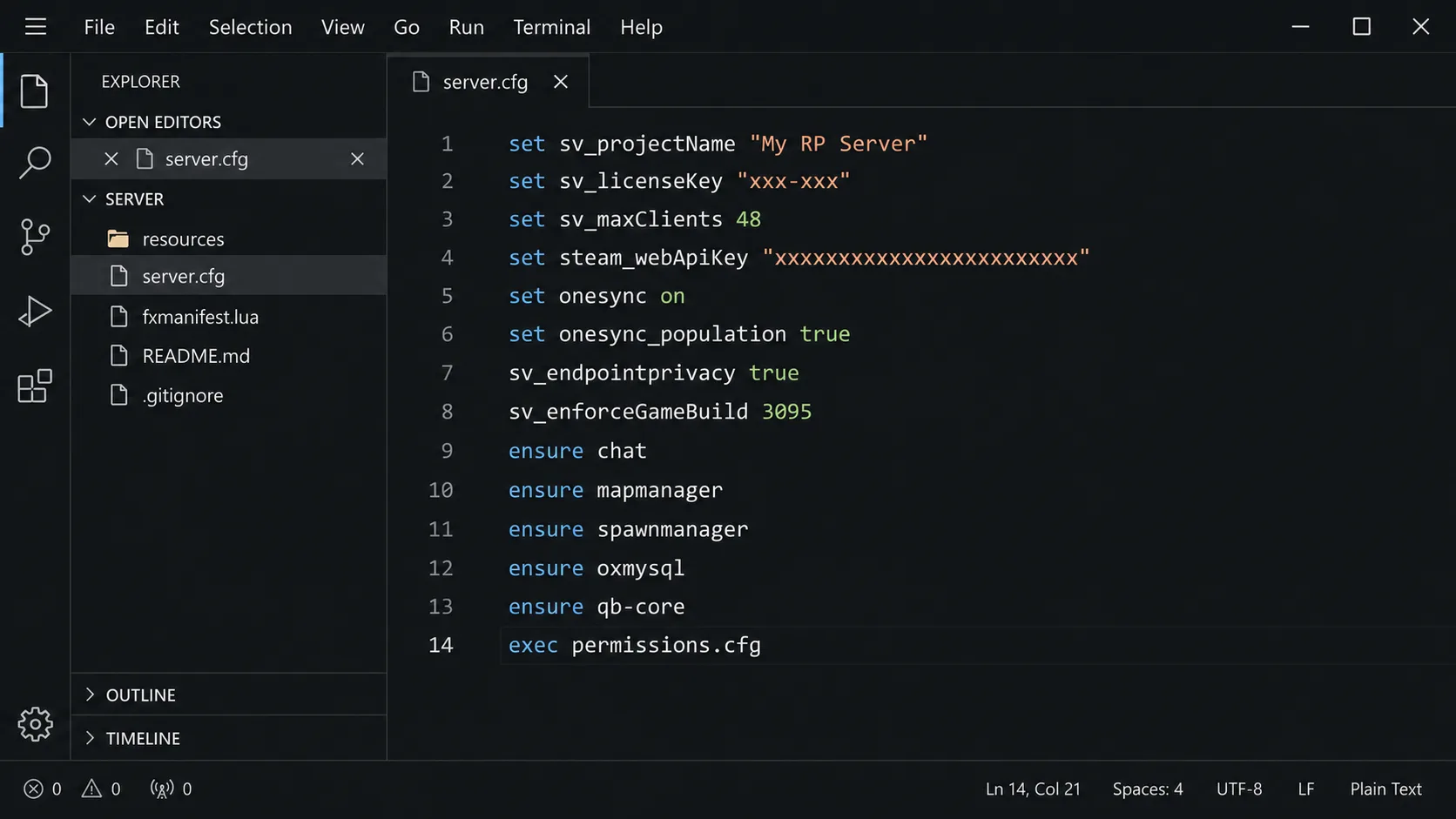This screenshot has height=819, width=1456.
Task: Open the hamburger application menu
Action: coord(36,27)
